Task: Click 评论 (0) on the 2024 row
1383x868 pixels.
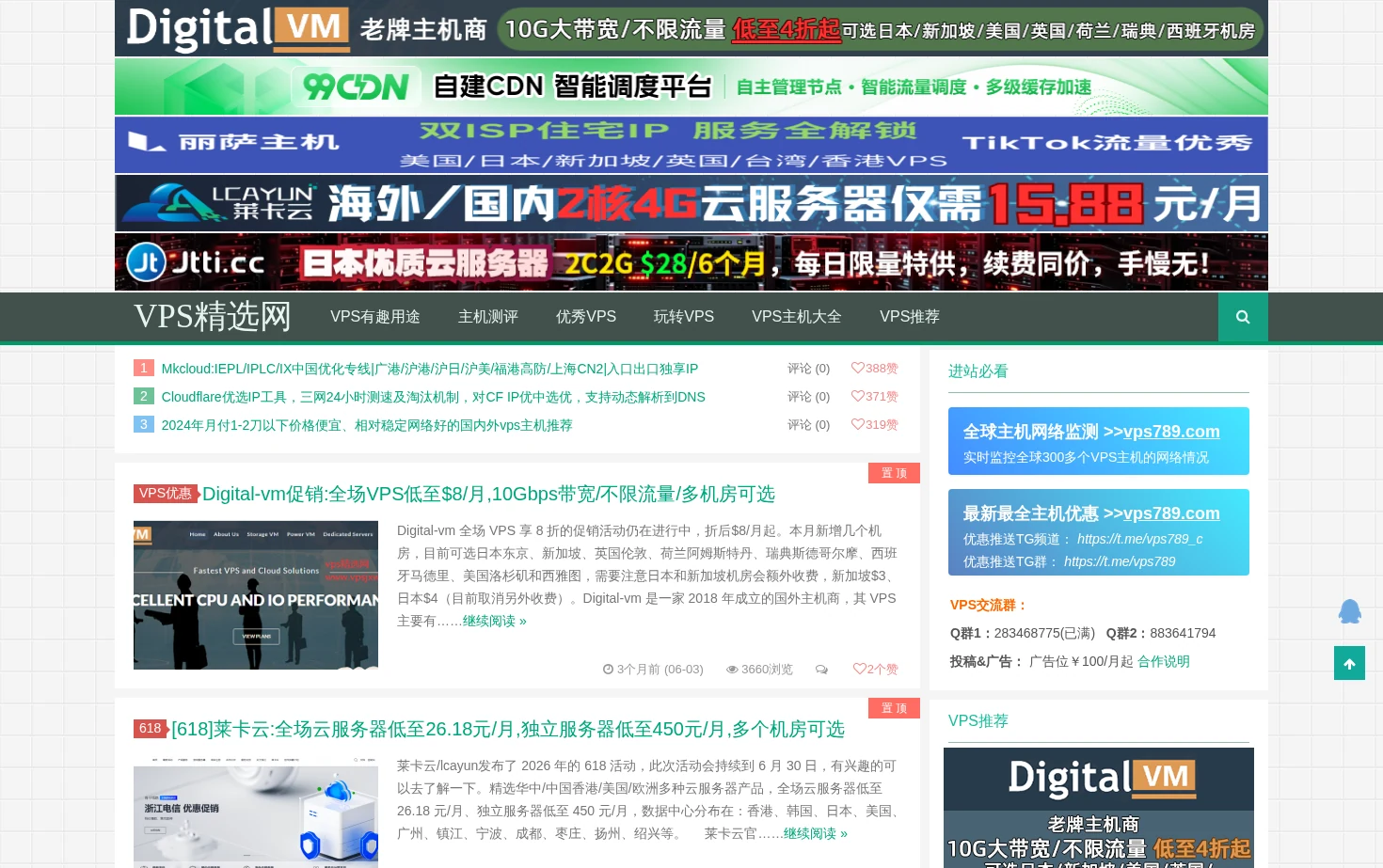Action: [809, 425]
